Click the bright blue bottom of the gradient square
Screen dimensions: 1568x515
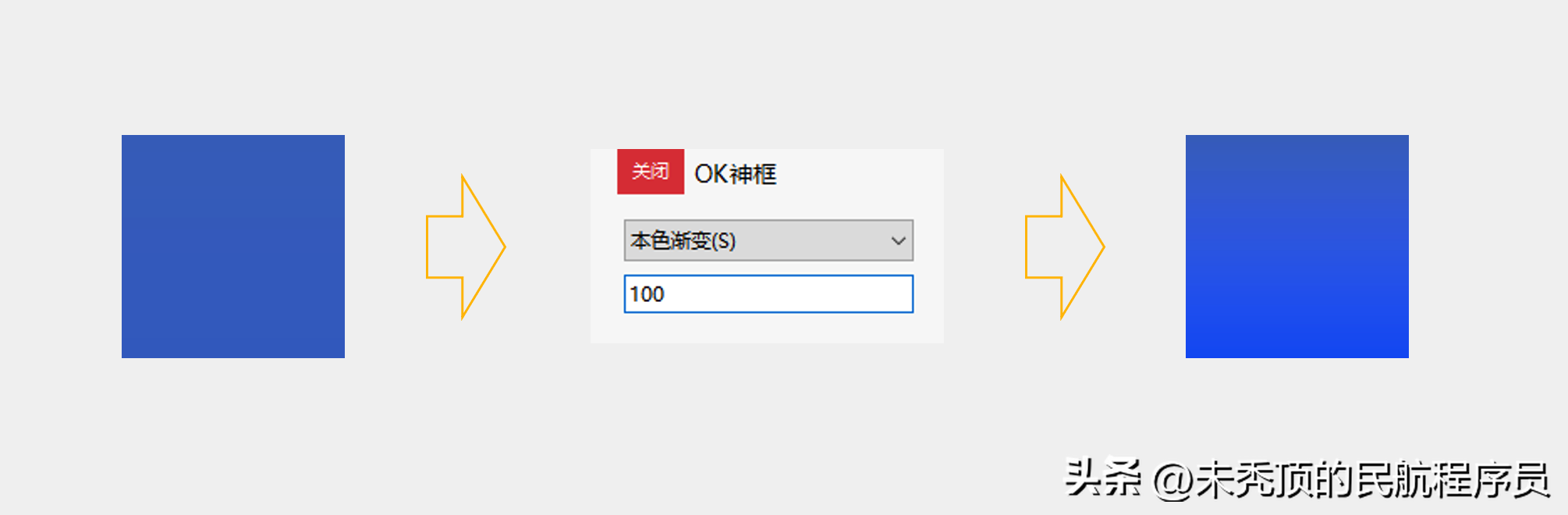click(1297, 348)
